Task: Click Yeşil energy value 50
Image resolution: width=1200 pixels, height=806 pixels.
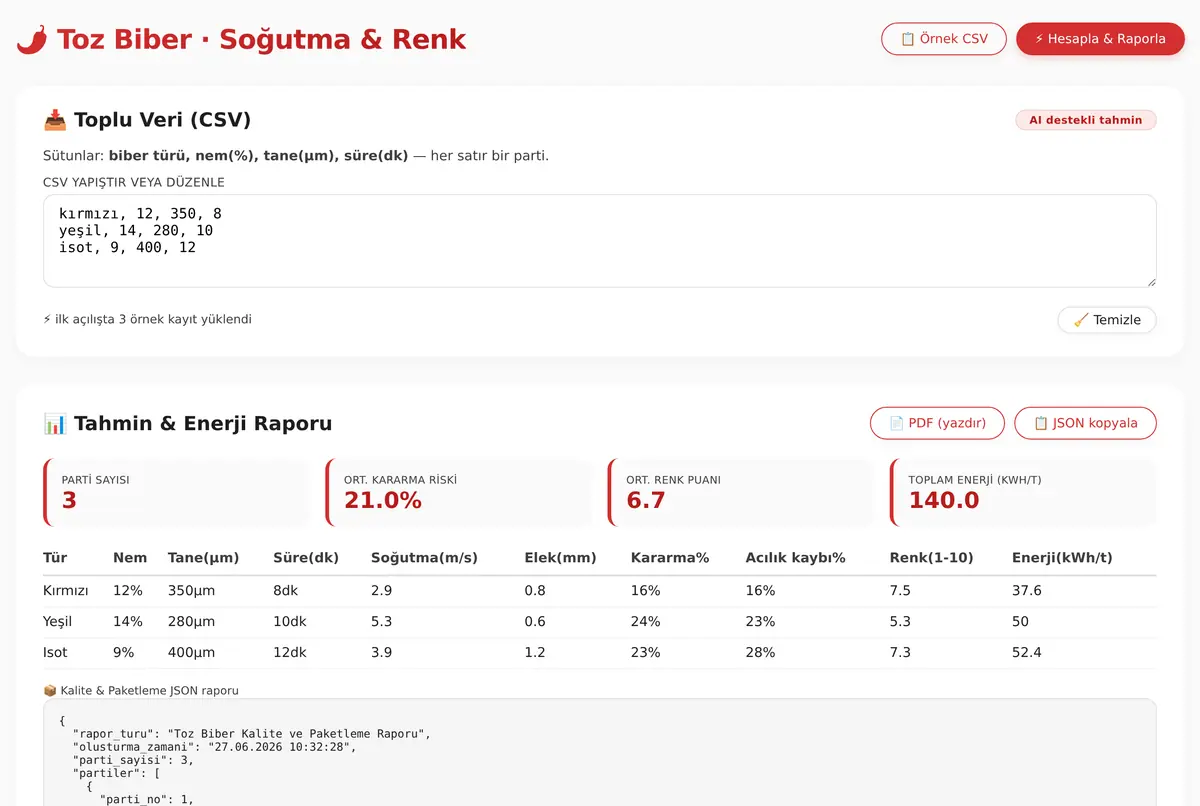Action: coord(1020,622)
